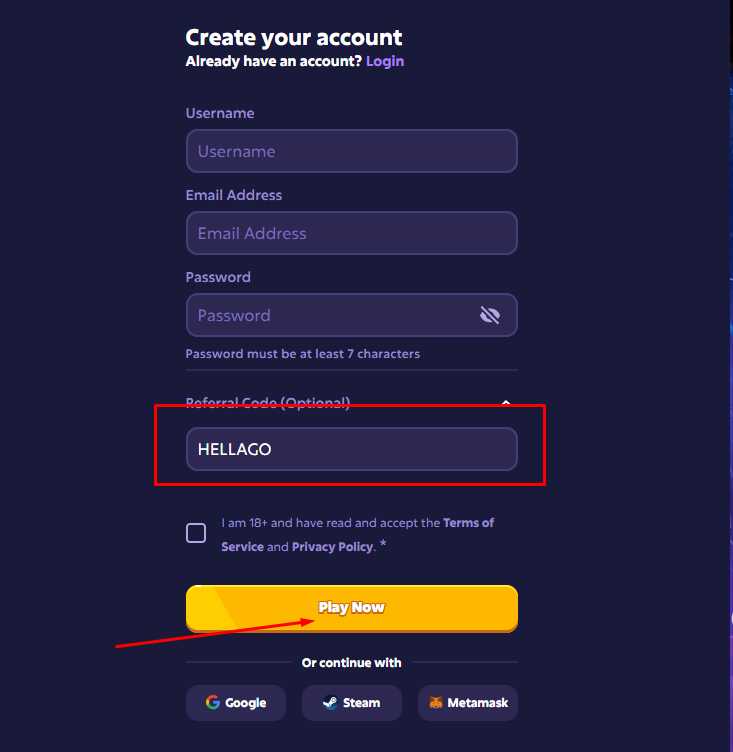Viewport: 733px width, 752px height.
Task: Click the Metamask fox icon
Action: [x=436, y=703]
